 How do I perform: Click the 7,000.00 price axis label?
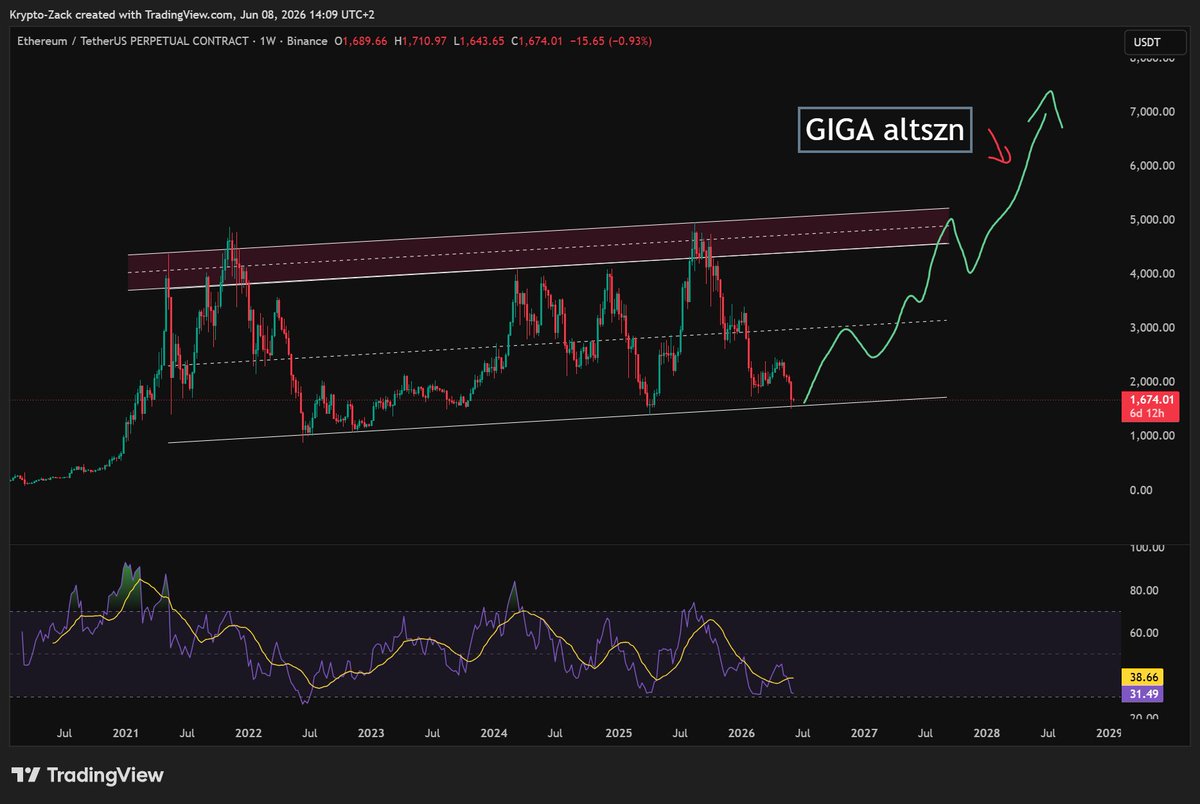(x=1152, y=111)
